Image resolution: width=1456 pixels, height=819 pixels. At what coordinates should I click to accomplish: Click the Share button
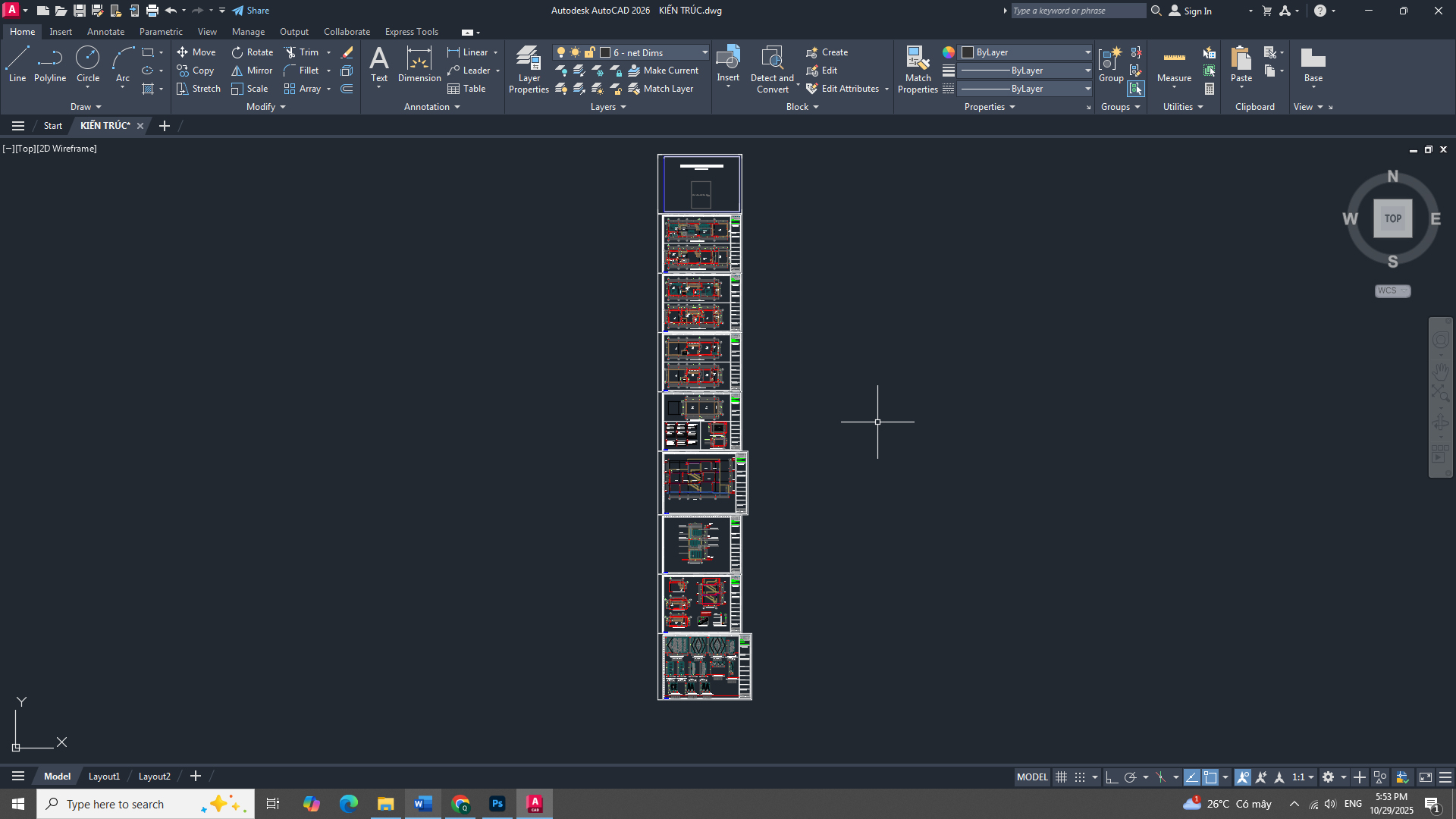(x=251, y=11)
